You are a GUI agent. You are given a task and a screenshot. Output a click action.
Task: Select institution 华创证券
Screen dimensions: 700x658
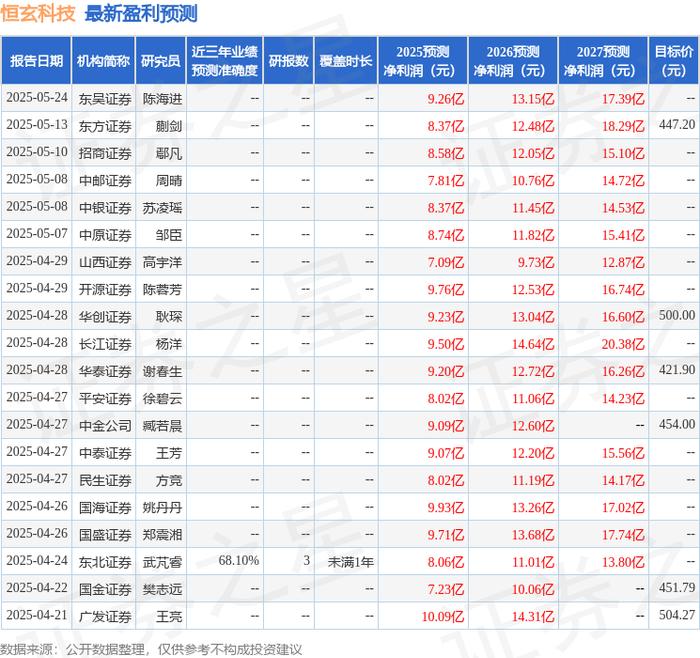(x=105, y=317)
